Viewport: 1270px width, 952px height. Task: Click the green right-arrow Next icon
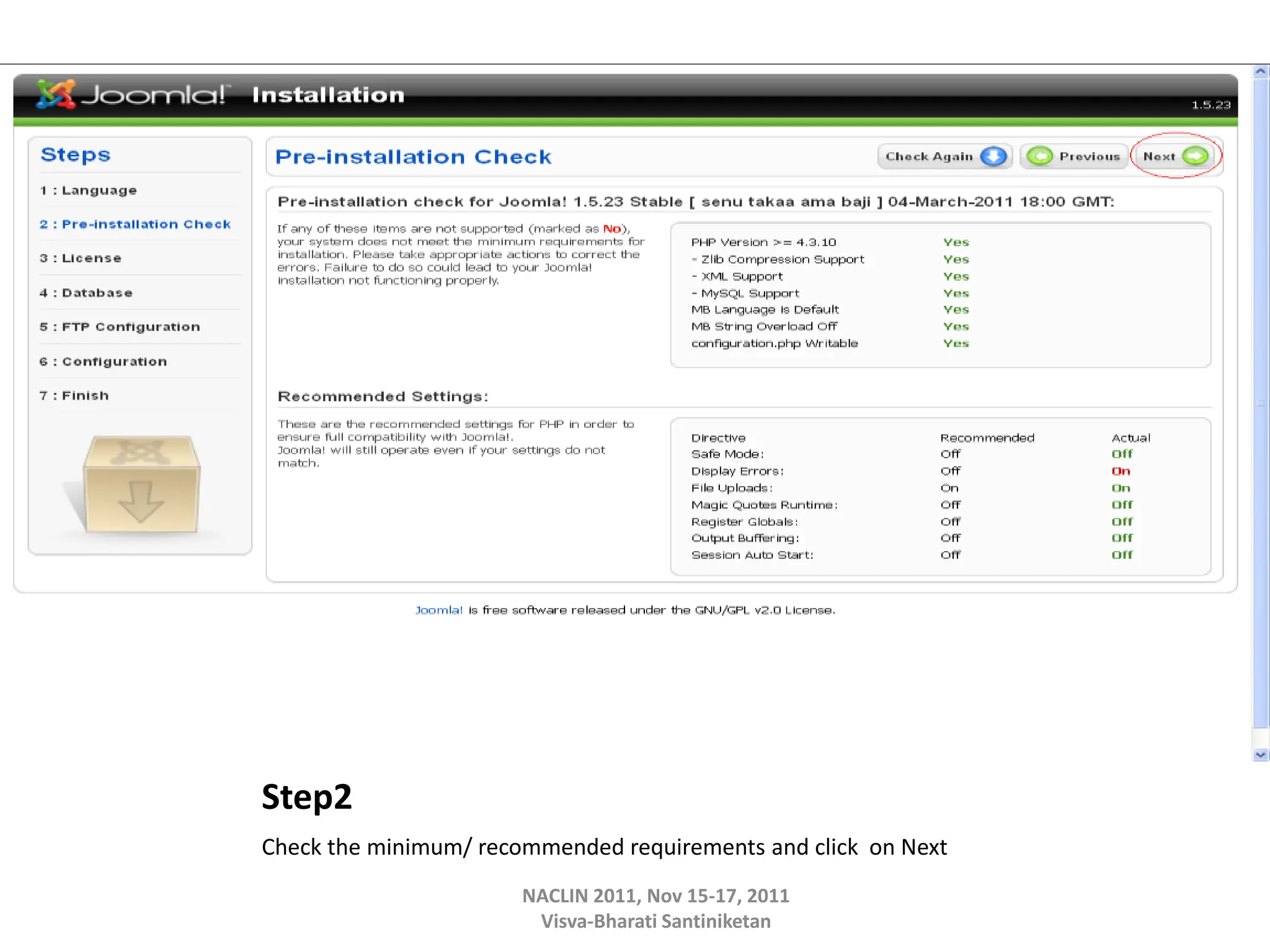[x=1196, y=156]
